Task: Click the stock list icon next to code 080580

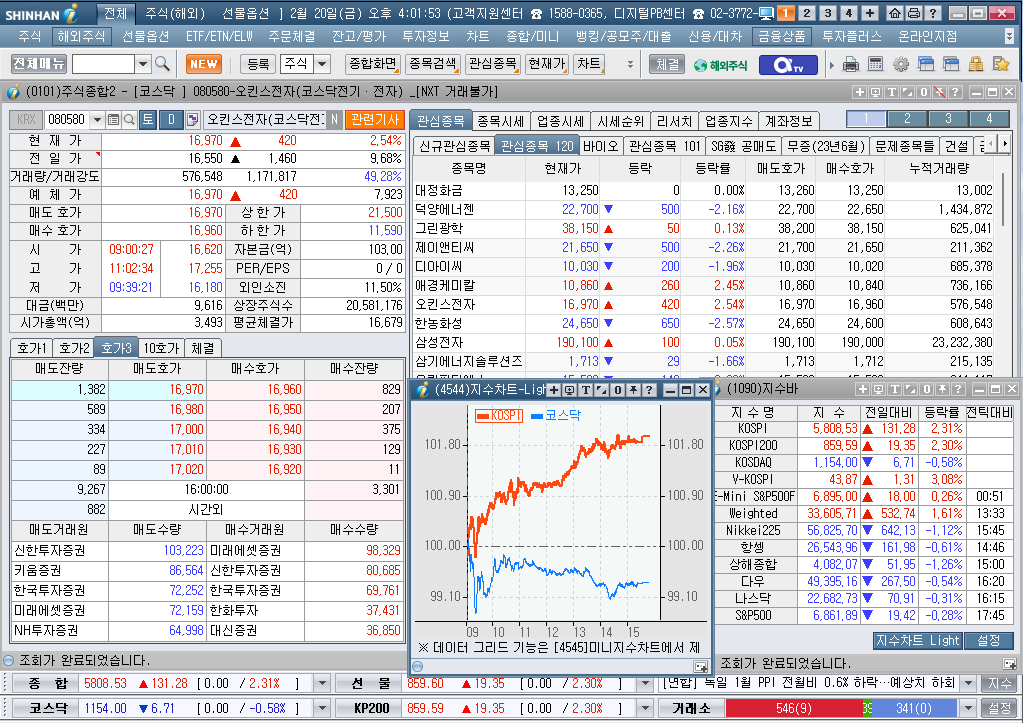Action: pyautogui.click(x=114, y=119)
